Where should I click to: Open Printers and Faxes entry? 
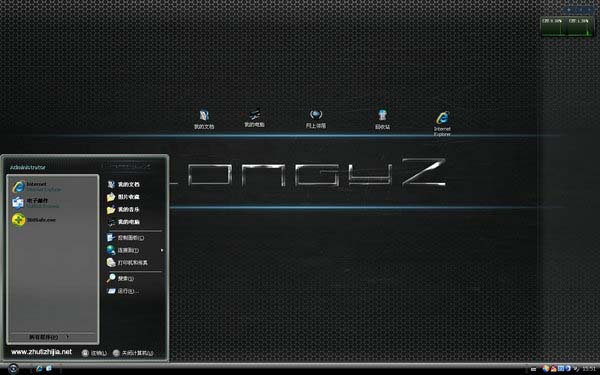[127, 262]
